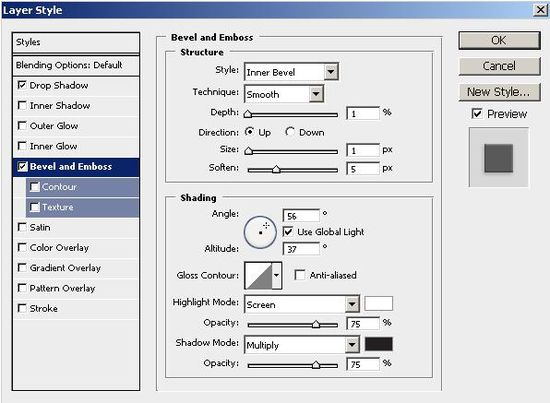Click the Angle light direction dial
This screenshot has height=403, width=550.
[260, 232]
